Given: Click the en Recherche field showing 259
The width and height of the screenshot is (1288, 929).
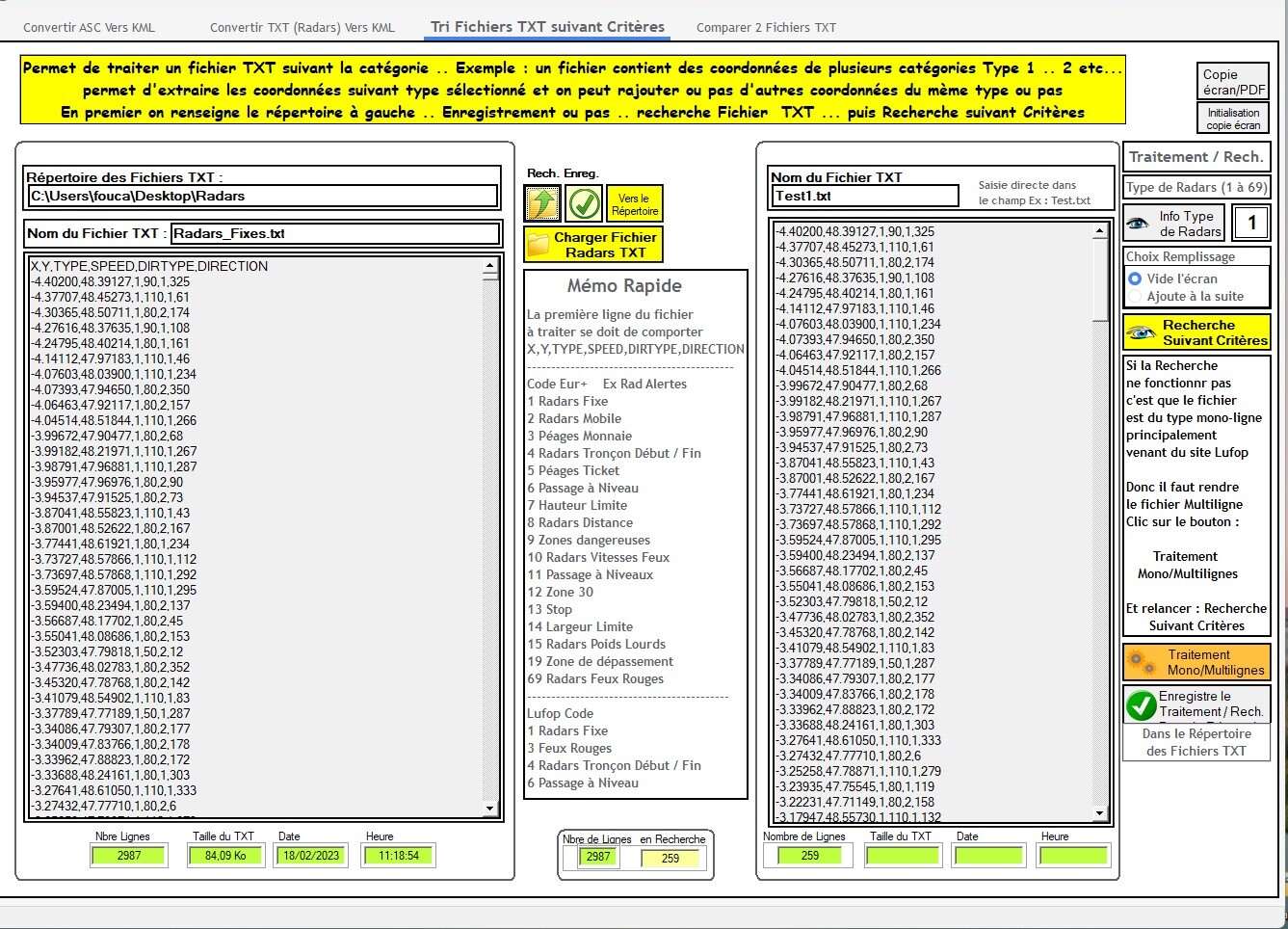Looking at the screenshot, I should (x=670, y=858).
